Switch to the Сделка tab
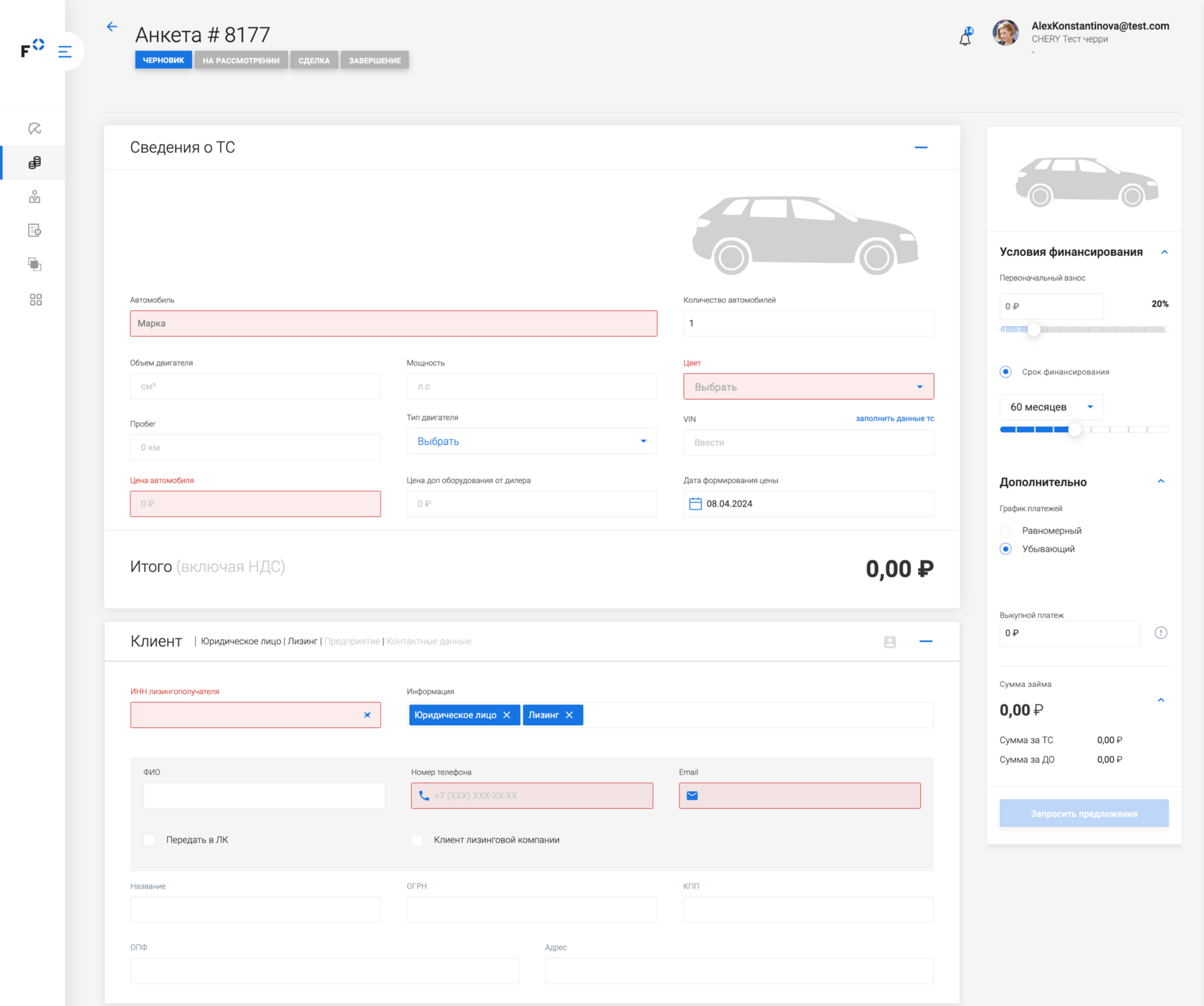The height and width of the screenshot is (1006, 1204). click(x=314, y=60)
